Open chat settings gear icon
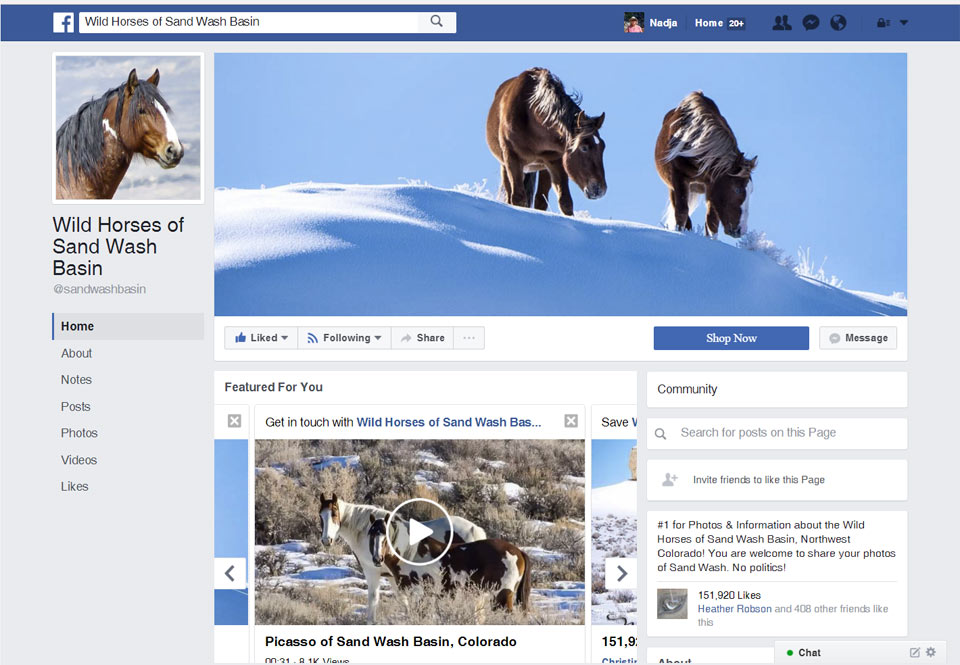The height and width of the screenshot is (665, 960). [x=931, y=652]
